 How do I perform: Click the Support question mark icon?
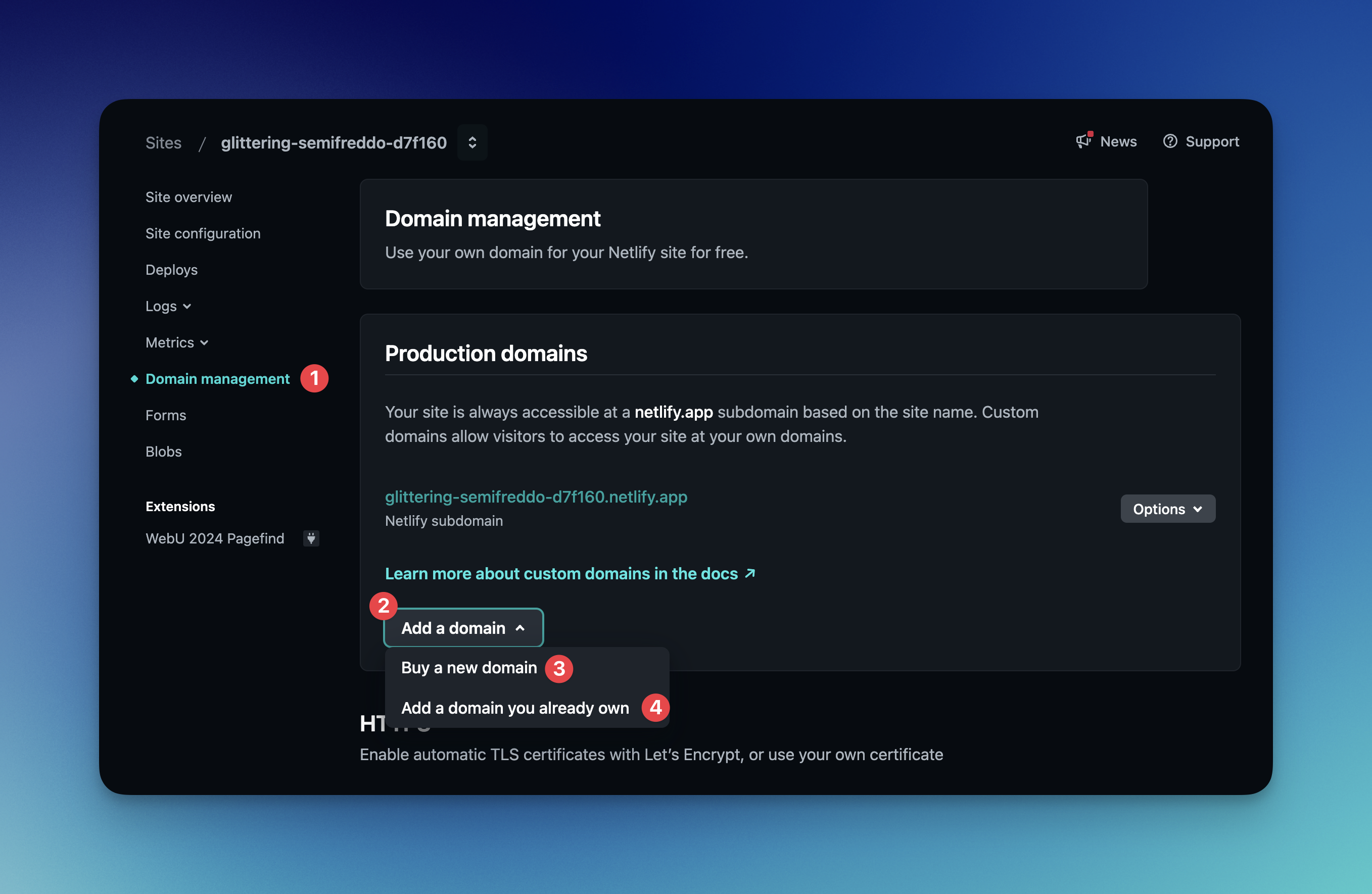click(1170, 141)
